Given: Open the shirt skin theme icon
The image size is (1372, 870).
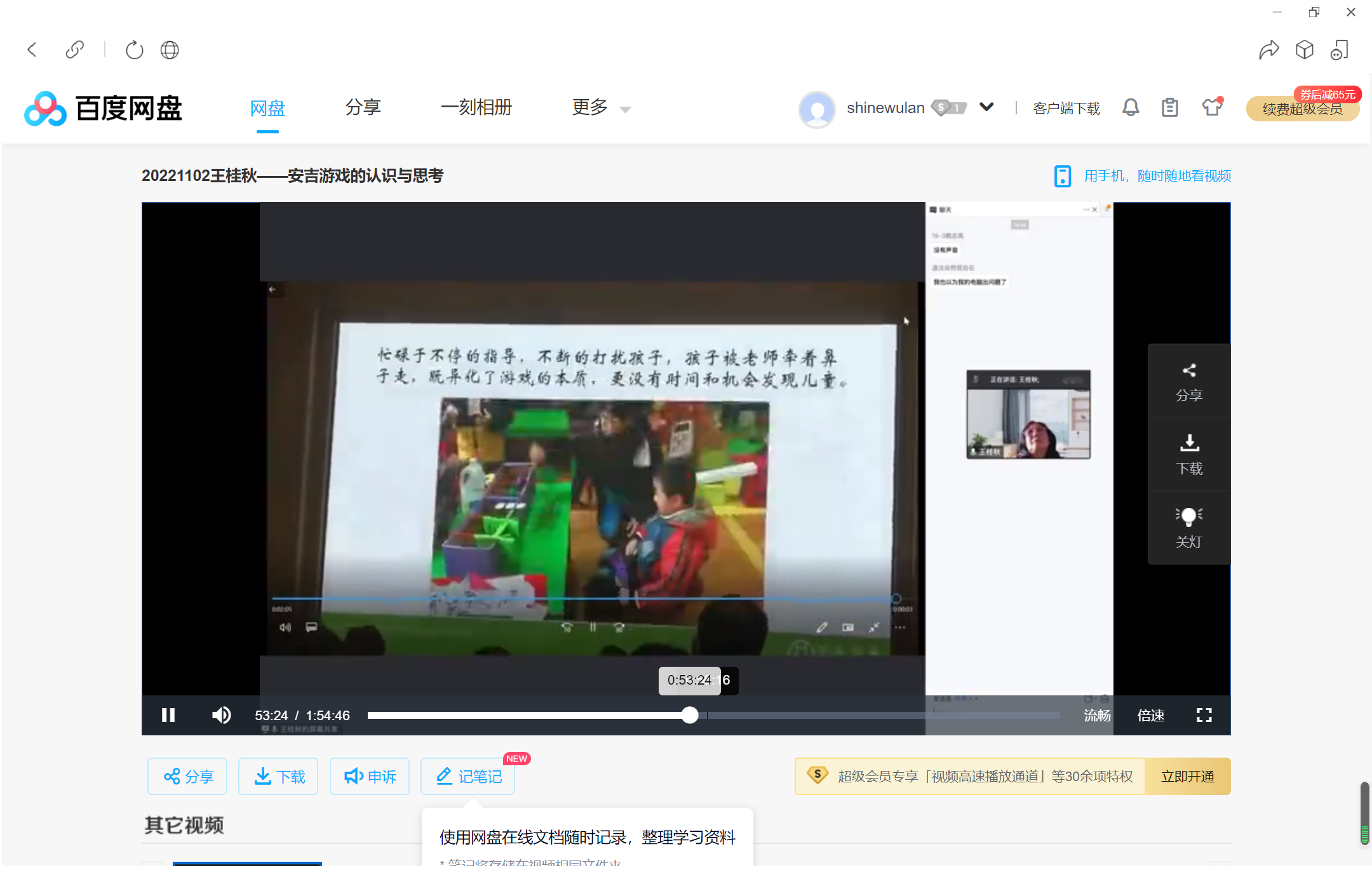Looking at the screenshot, I should (1211, 107).
